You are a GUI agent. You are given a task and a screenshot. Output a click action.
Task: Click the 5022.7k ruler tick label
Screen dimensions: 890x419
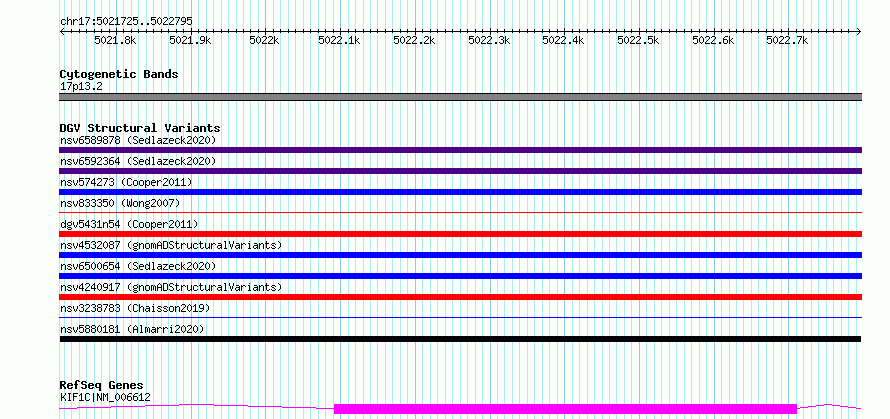tap(787, 40)
